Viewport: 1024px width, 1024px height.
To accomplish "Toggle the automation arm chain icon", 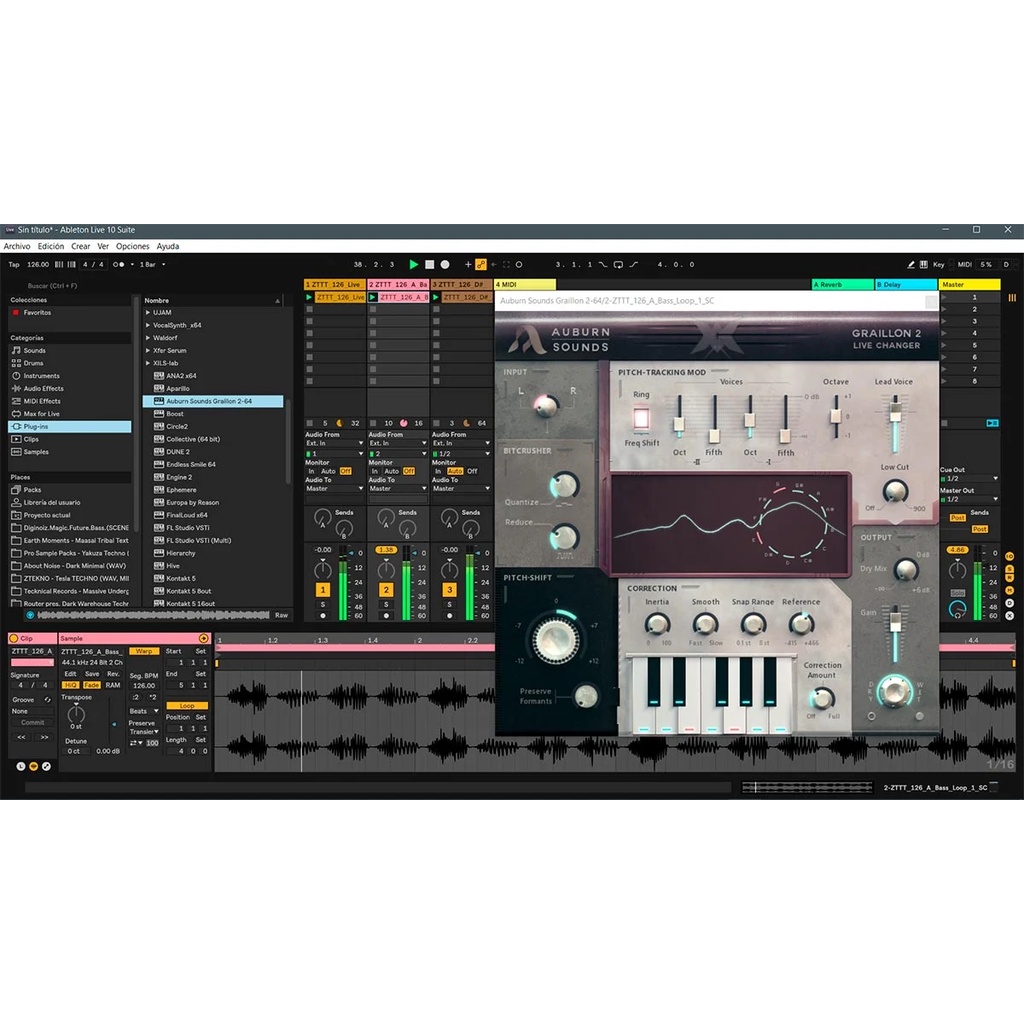I will click(481, 264).
